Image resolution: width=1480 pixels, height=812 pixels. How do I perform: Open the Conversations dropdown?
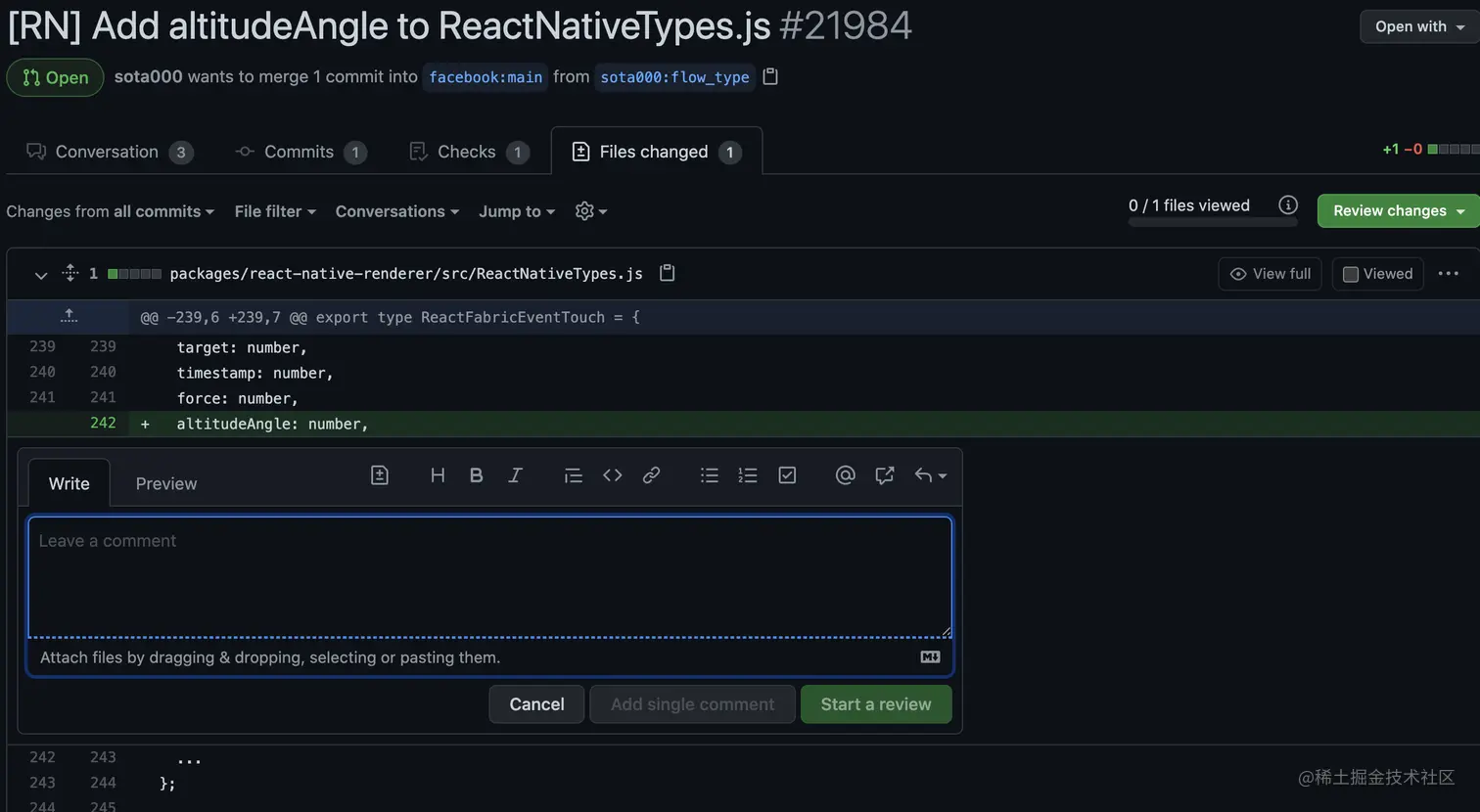397,211
